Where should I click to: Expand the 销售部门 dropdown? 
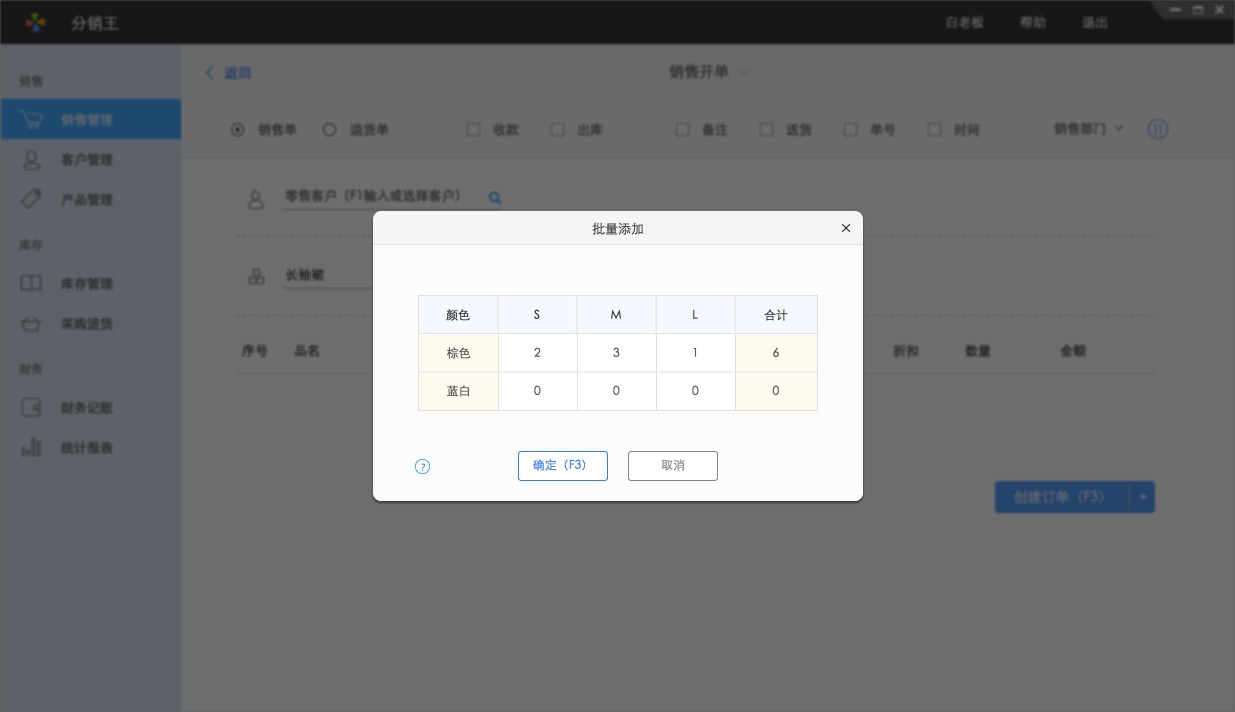[1088, 129]
